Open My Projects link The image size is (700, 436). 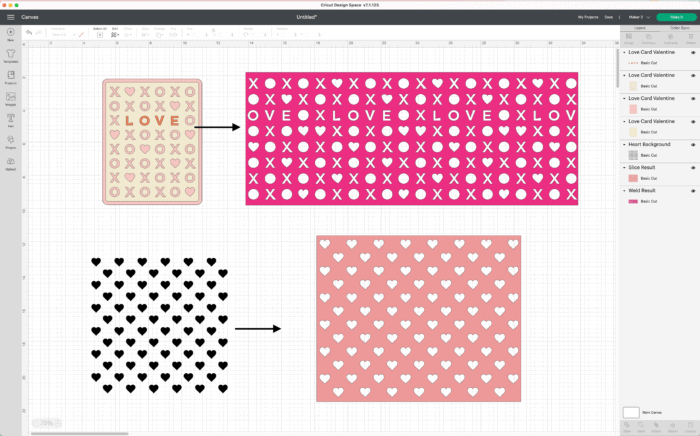[x=589, y=17]
